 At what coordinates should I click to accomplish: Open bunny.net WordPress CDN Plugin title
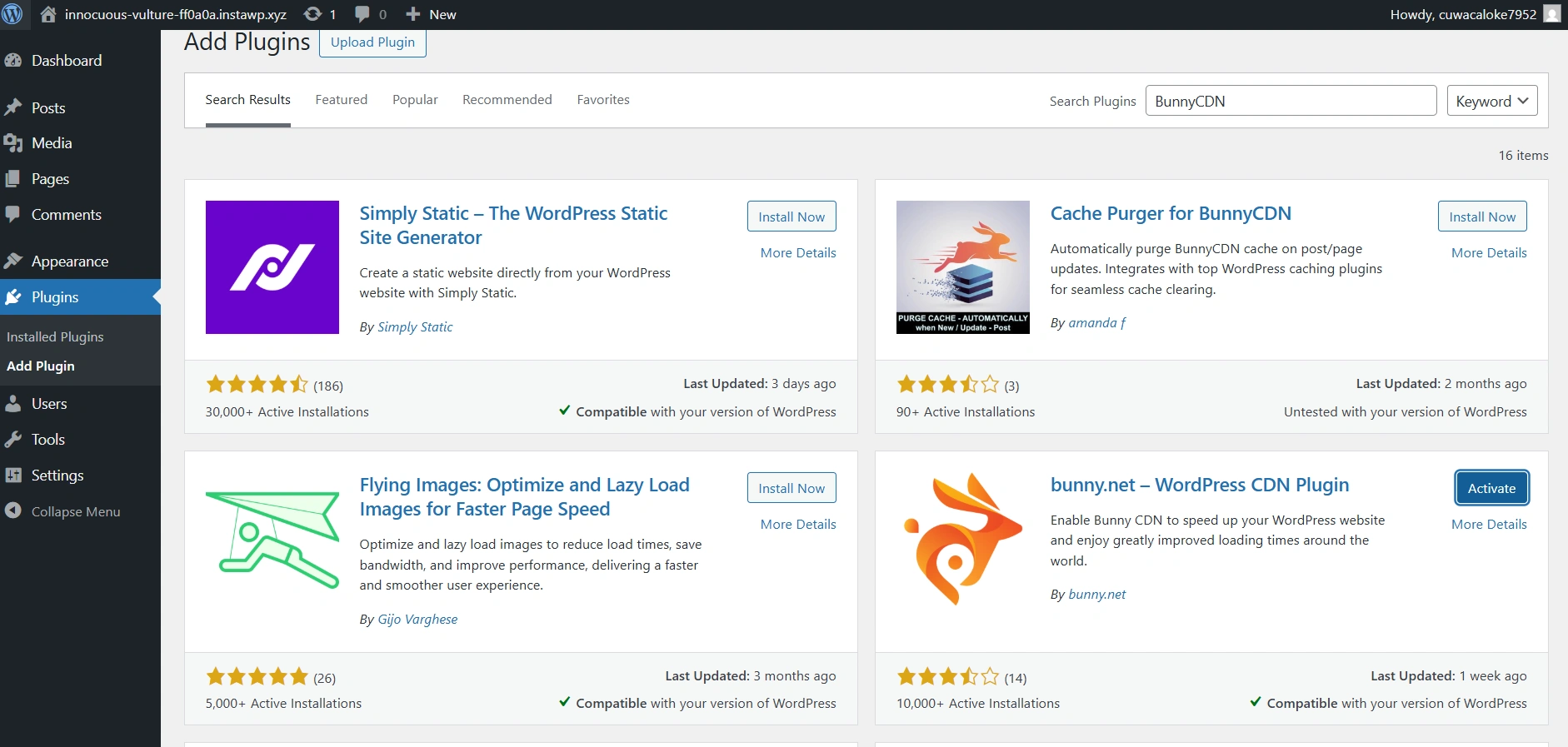(x=1200, y=486)
